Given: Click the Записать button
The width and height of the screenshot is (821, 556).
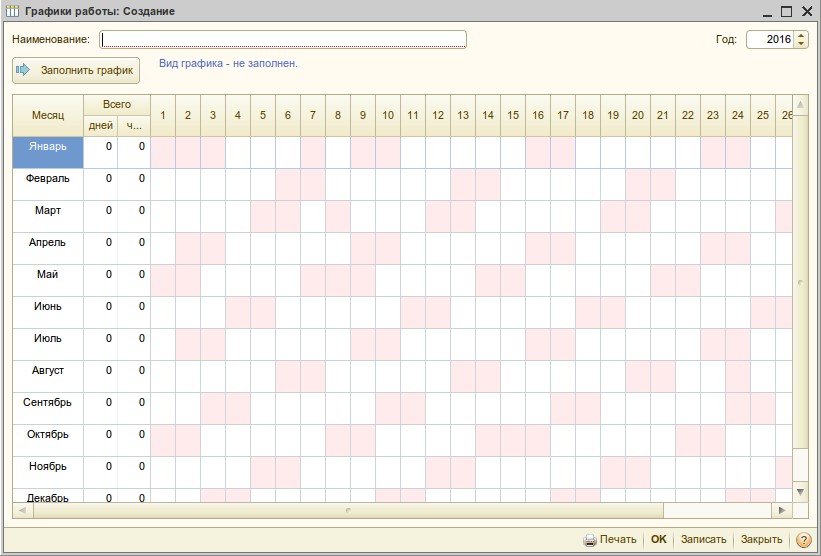Looking at the screenshot, I should click(x=703, y=539).
